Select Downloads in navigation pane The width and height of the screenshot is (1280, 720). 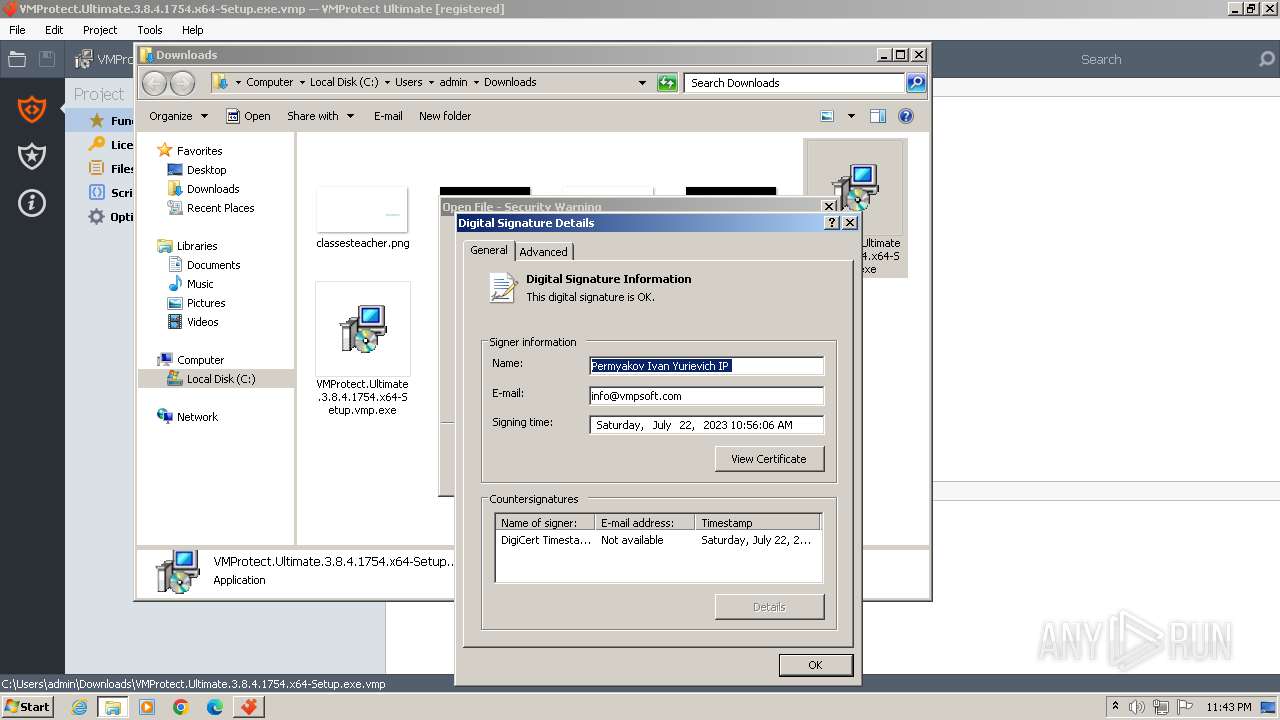pyautogui.click(x=203, y=189)
